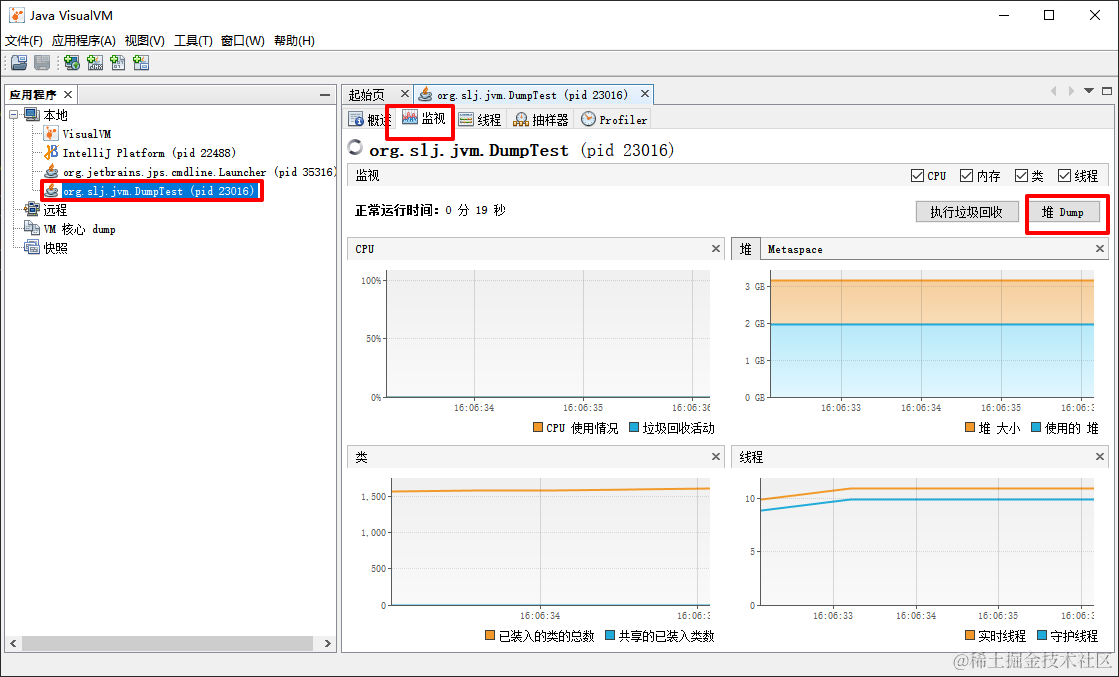Close the DumpTest document tab
This screenshot has width=1119, height=677.
point(644,93)
